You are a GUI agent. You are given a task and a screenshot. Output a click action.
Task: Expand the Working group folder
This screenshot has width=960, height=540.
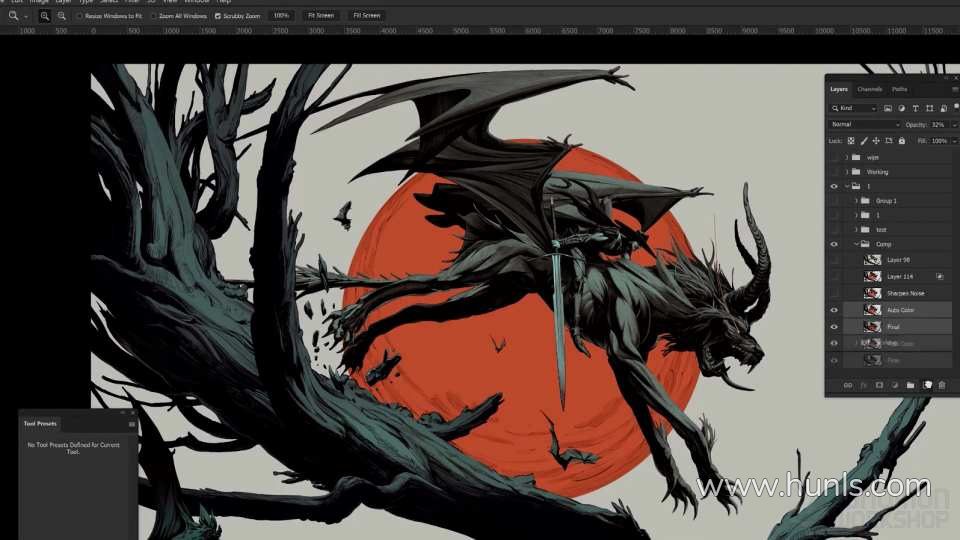click(847, 172)
